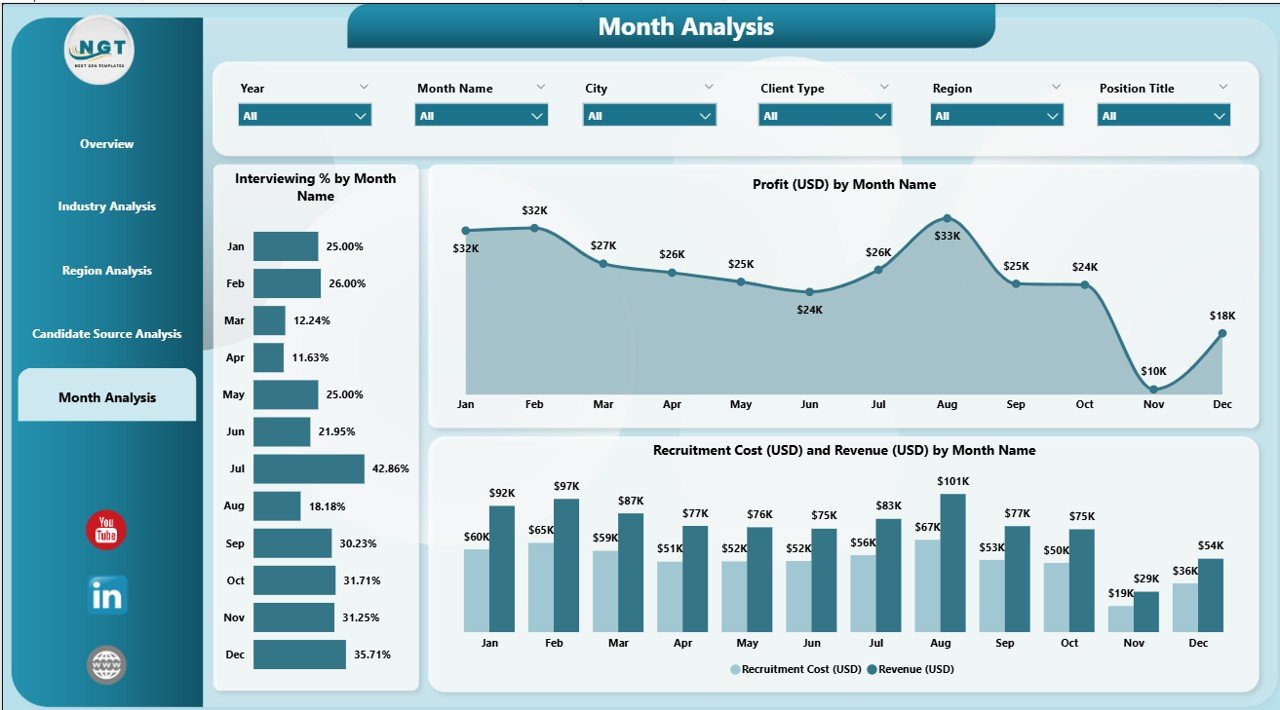The height and width of the screenshot is (710, 1280).
Task: Select the website globe icon
Action: click(x=105, y=665)
